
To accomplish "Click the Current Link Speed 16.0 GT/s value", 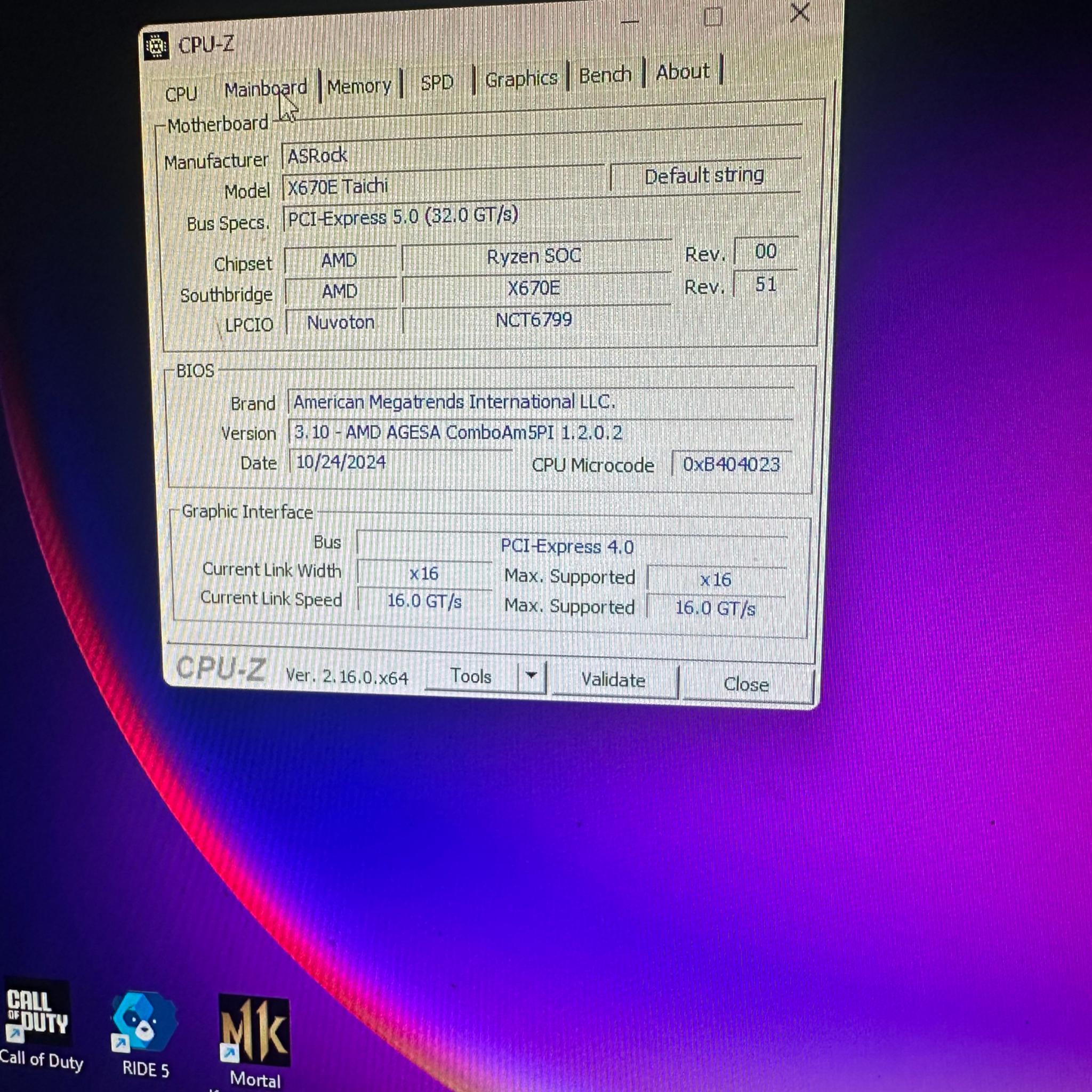I will (424, 601).
